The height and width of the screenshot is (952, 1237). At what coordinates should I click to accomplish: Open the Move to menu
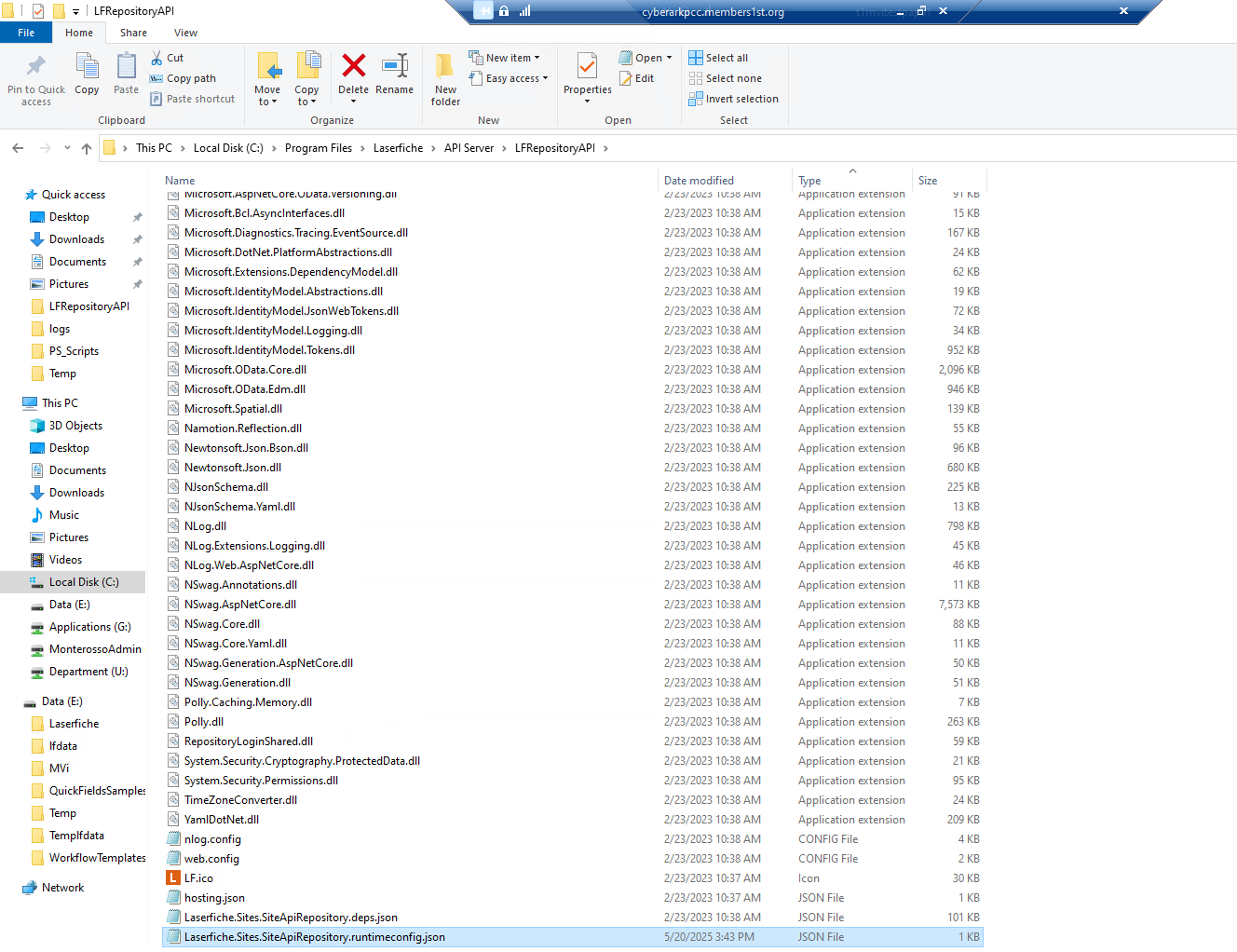(x=267, y=79)
